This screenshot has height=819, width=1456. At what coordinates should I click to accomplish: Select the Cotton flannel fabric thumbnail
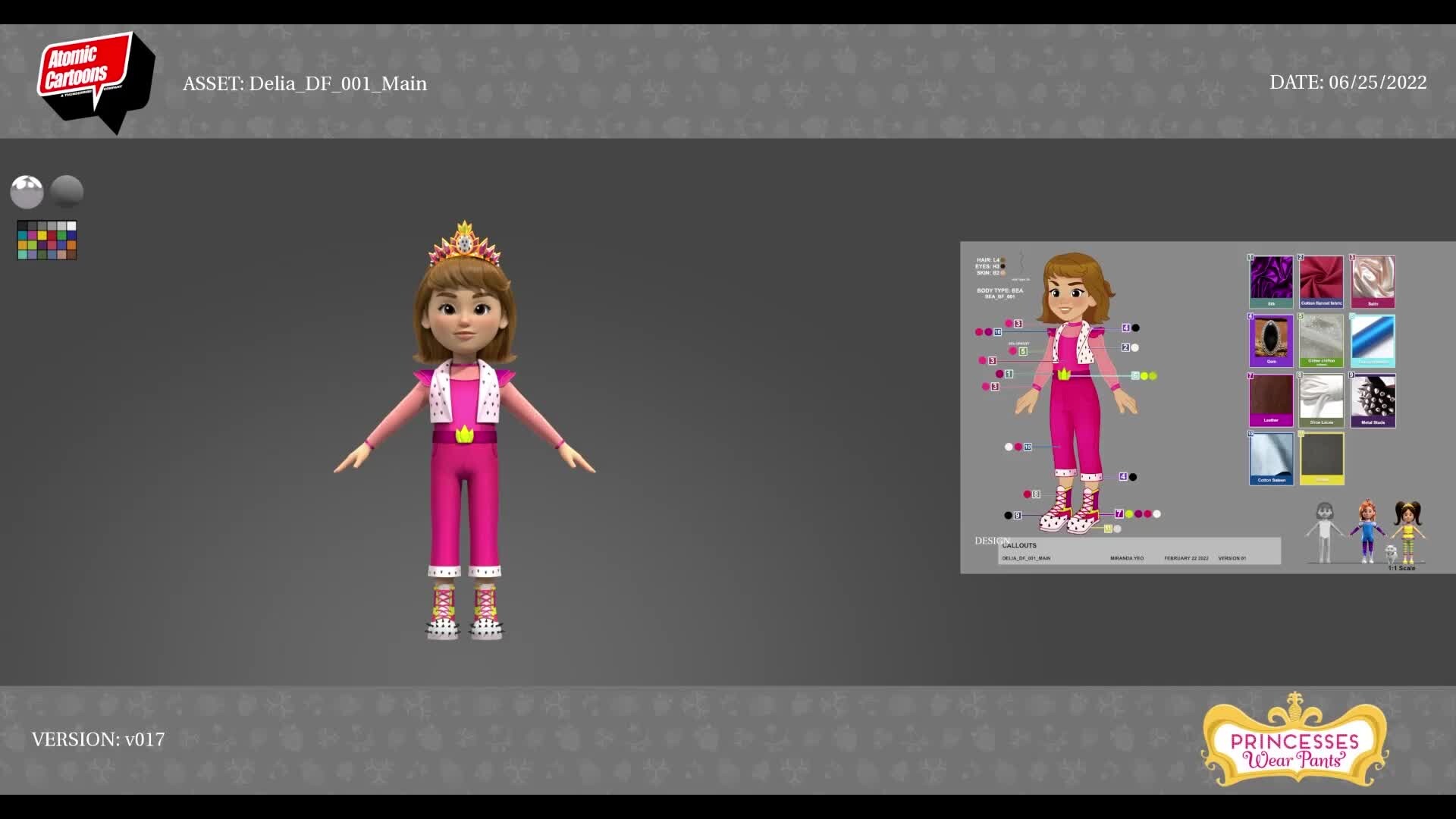[x=1321, y=280]
